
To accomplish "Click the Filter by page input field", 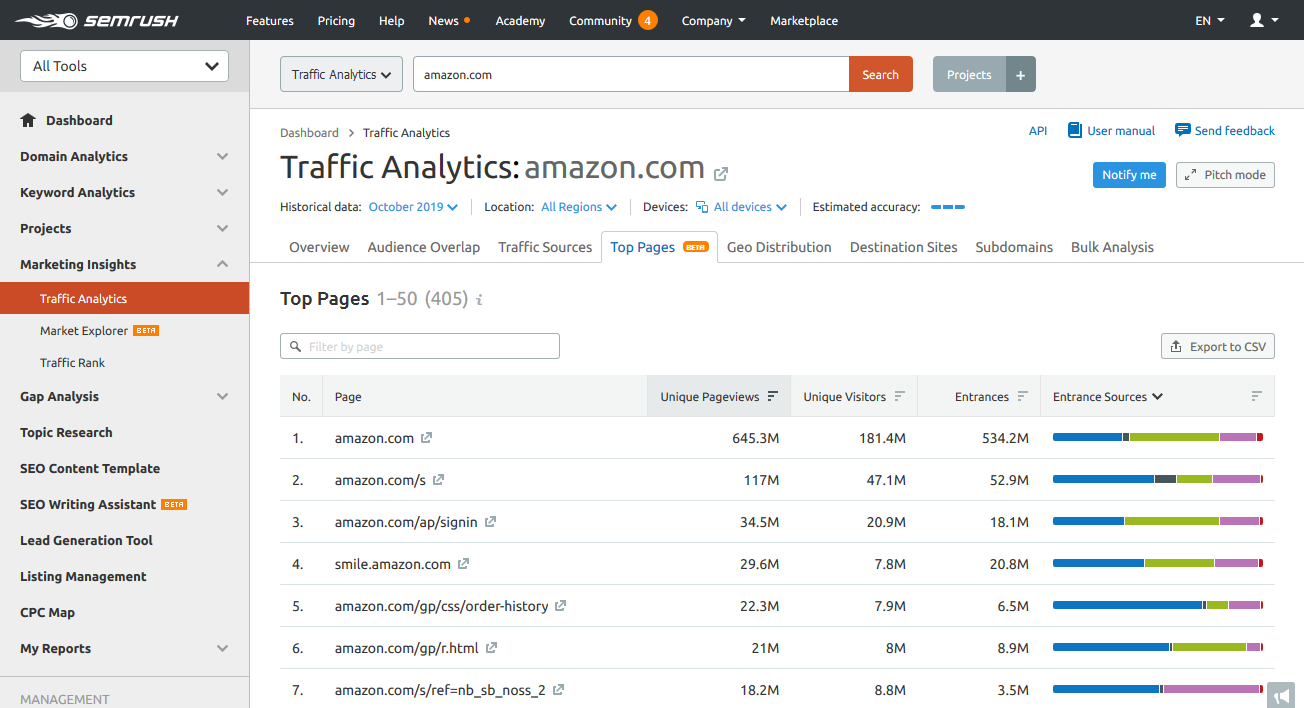I will coord(420,345).
